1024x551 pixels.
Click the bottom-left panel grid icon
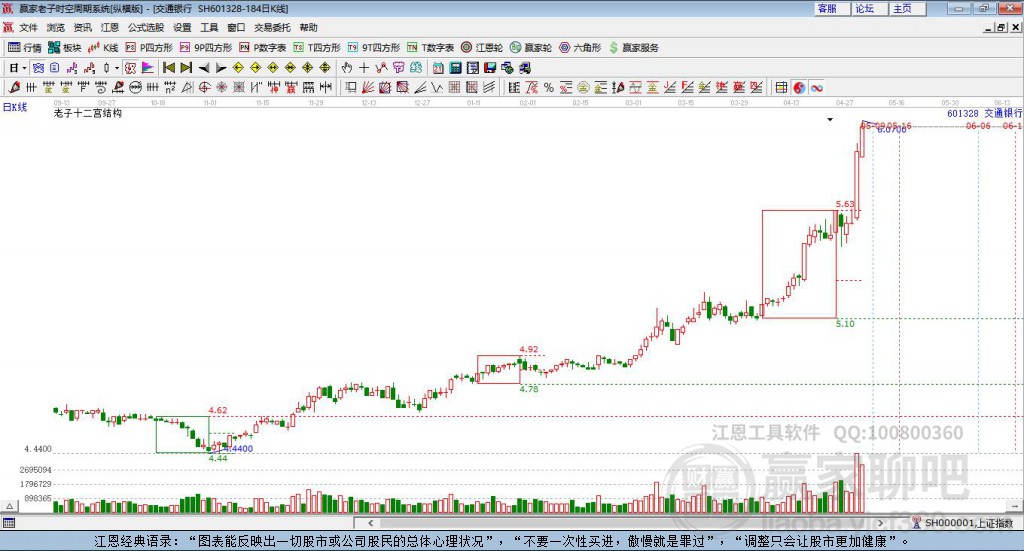8,523
